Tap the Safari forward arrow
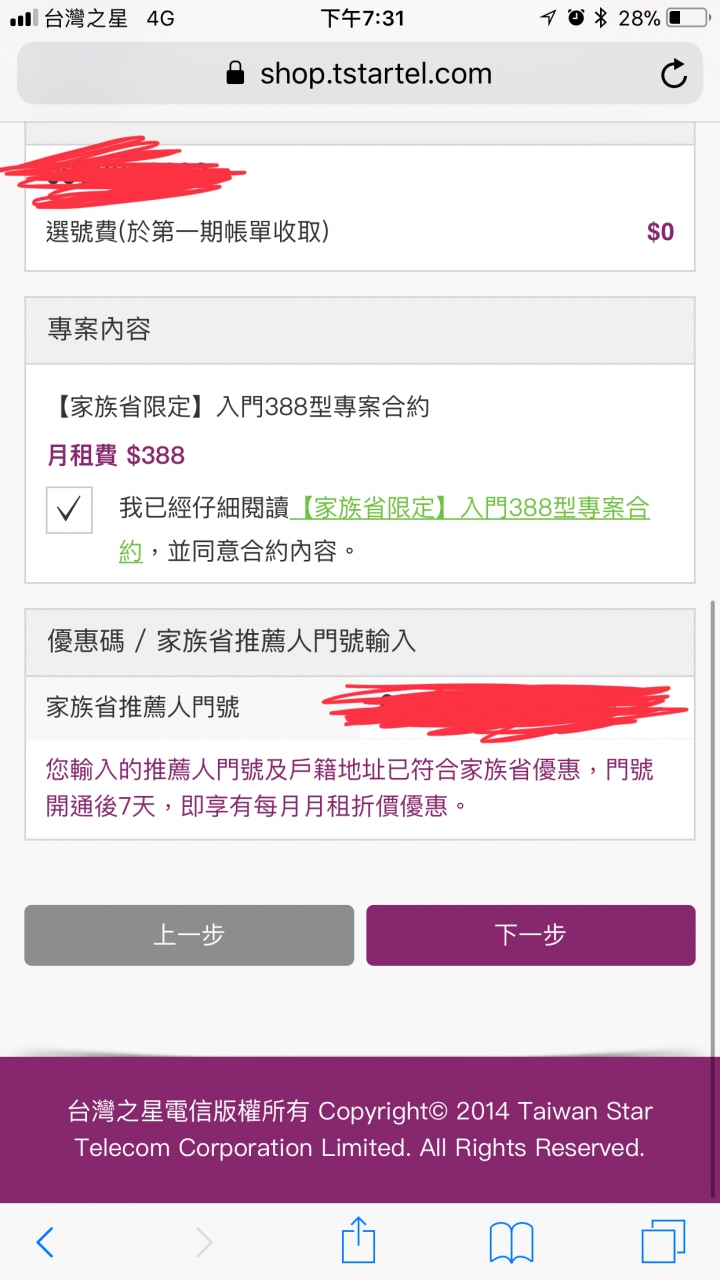720x1280 pixels. click(204, 1243)
